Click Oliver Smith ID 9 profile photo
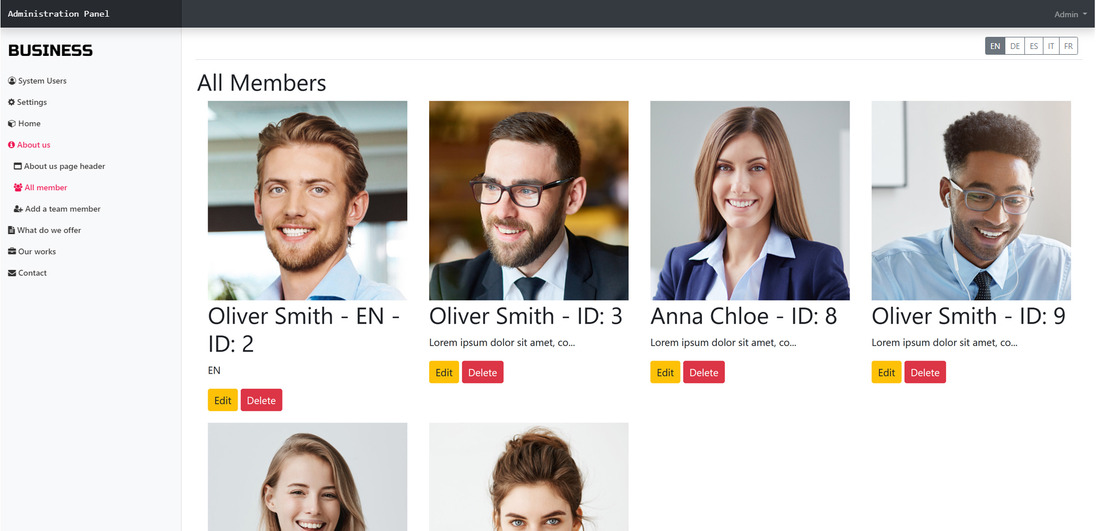The height and width of the screenshot is (531, 1096). click(971, 201)
